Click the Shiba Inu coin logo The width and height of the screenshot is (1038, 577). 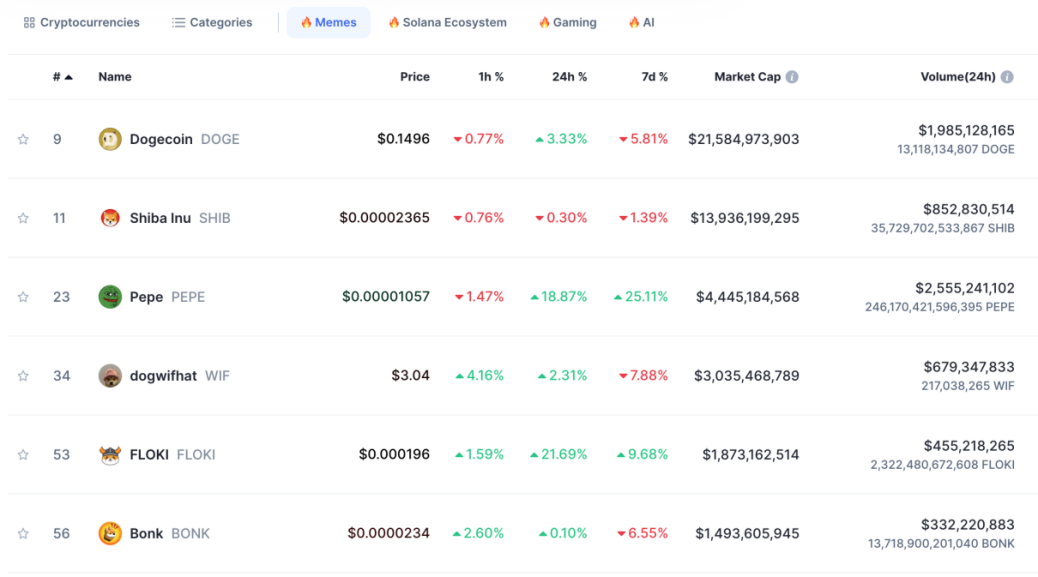[x=110, y=218]
